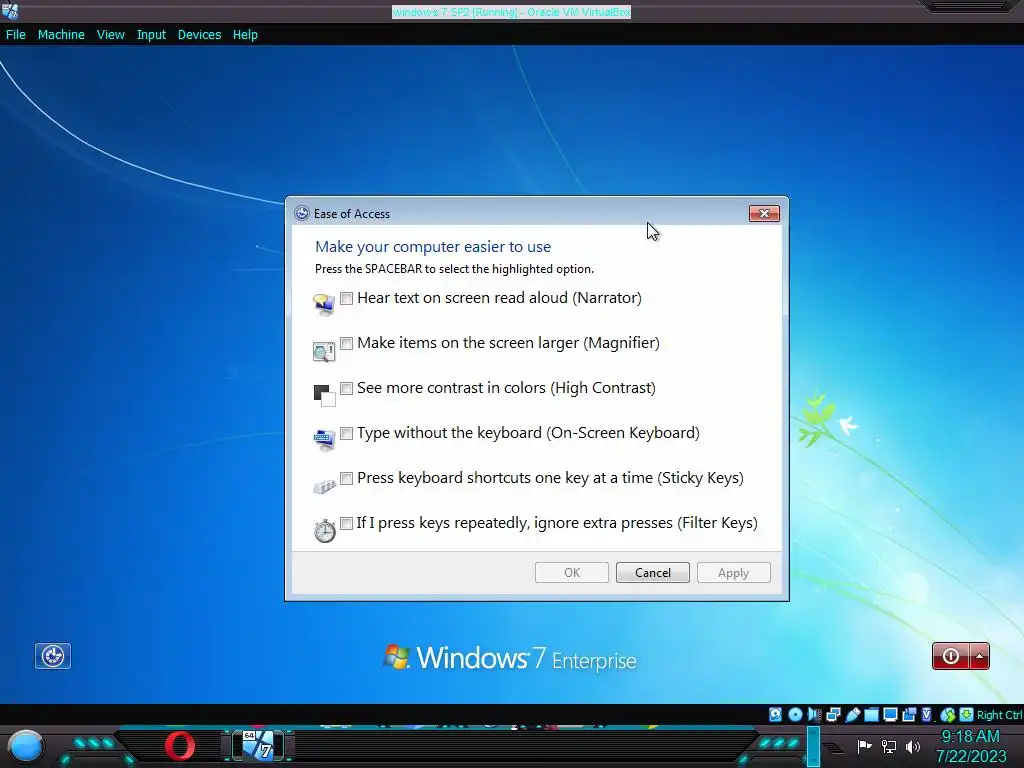Open Ease of Access button on logon screen
Screen dimensions: 1024x768
[x=53, y=656]
